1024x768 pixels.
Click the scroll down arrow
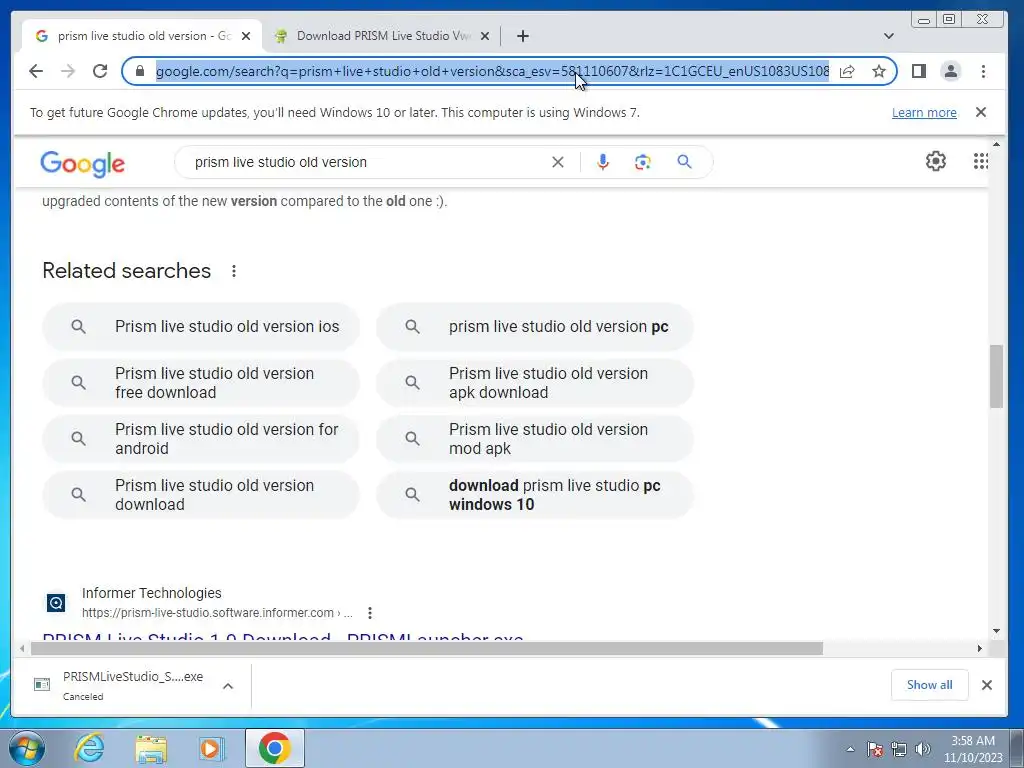[996, 631]
